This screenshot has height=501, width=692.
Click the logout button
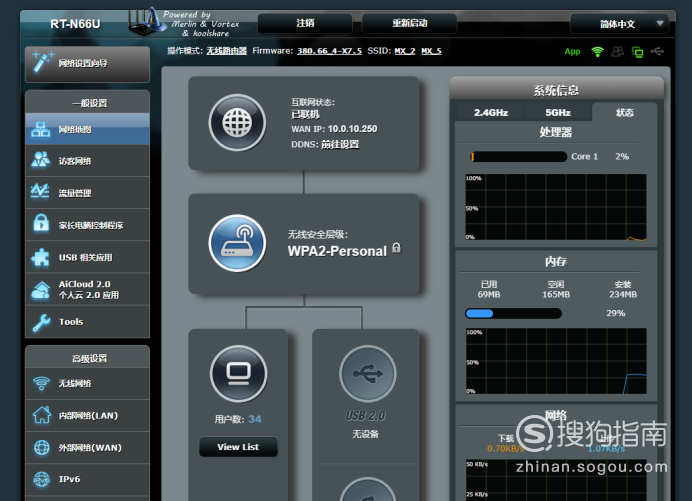(305, 23)
